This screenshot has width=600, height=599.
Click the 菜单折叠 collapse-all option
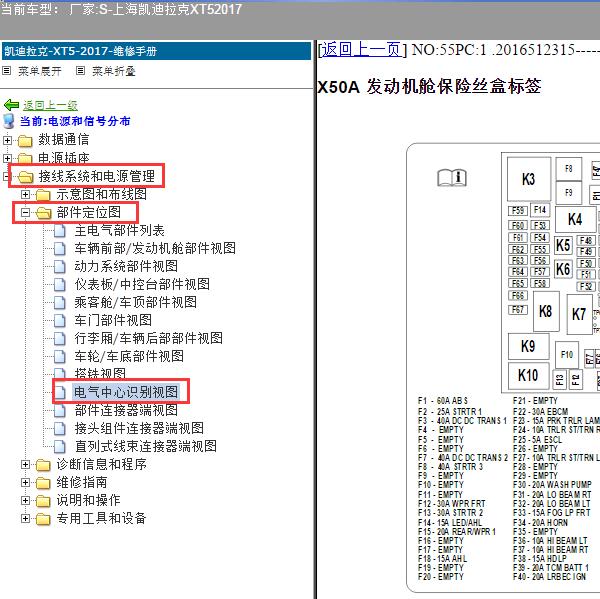tap(114, 71)
